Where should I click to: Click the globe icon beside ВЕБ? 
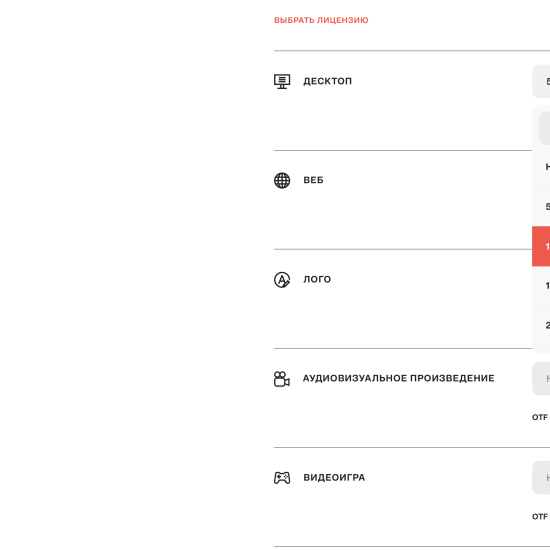282,181
